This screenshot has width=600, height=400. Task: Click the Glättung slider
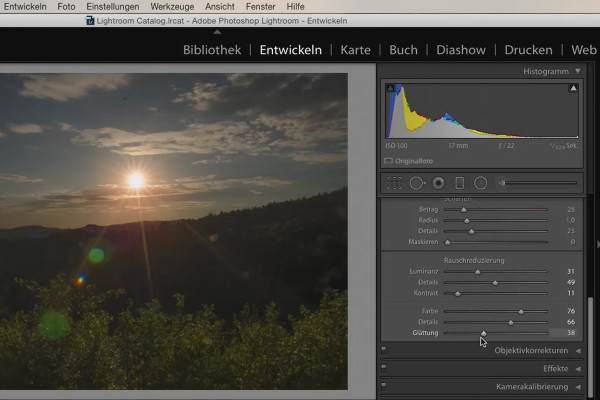coord(496,333)
